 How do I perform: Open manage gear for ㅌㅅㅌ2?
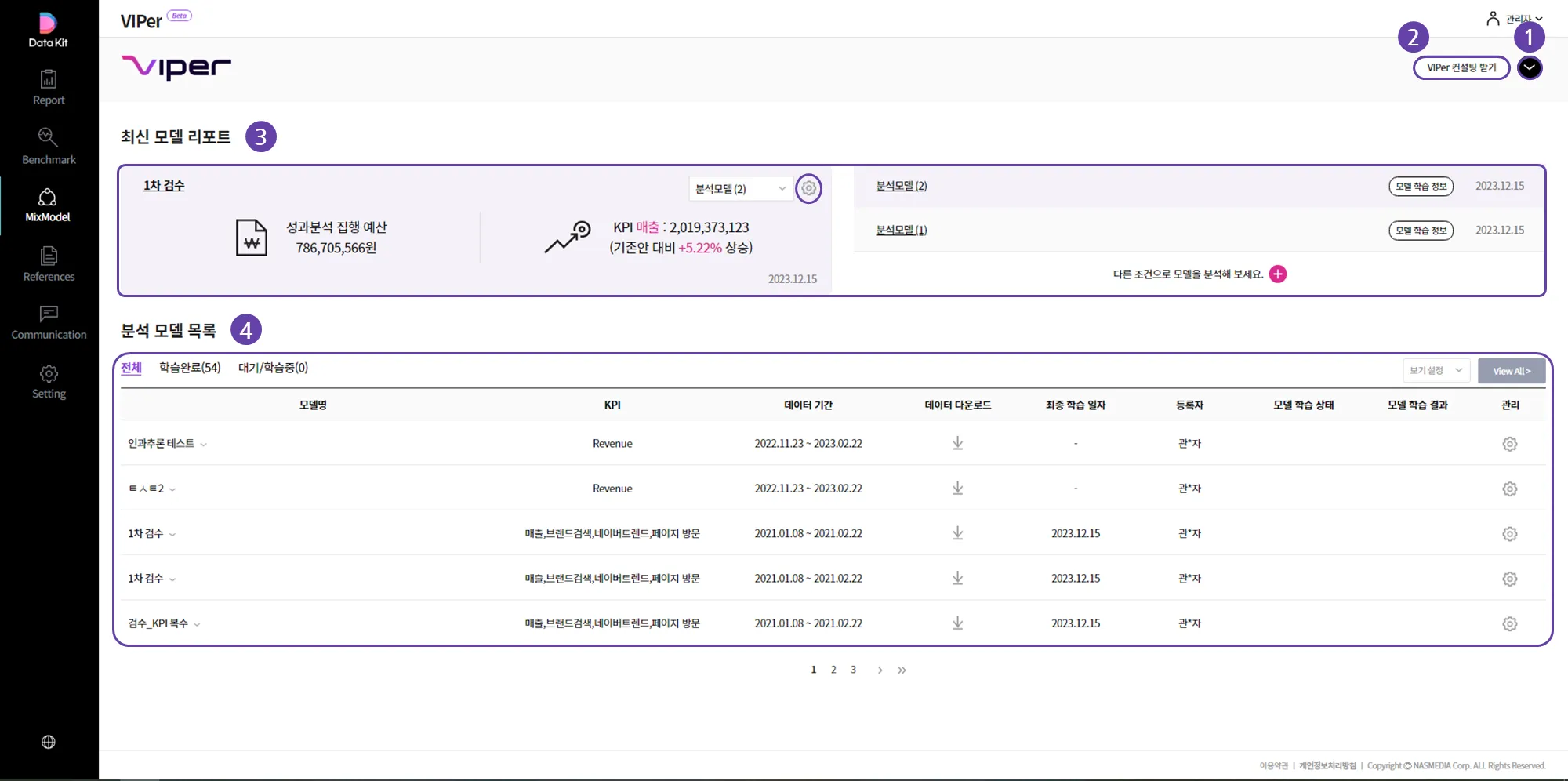pos(1510,489)
